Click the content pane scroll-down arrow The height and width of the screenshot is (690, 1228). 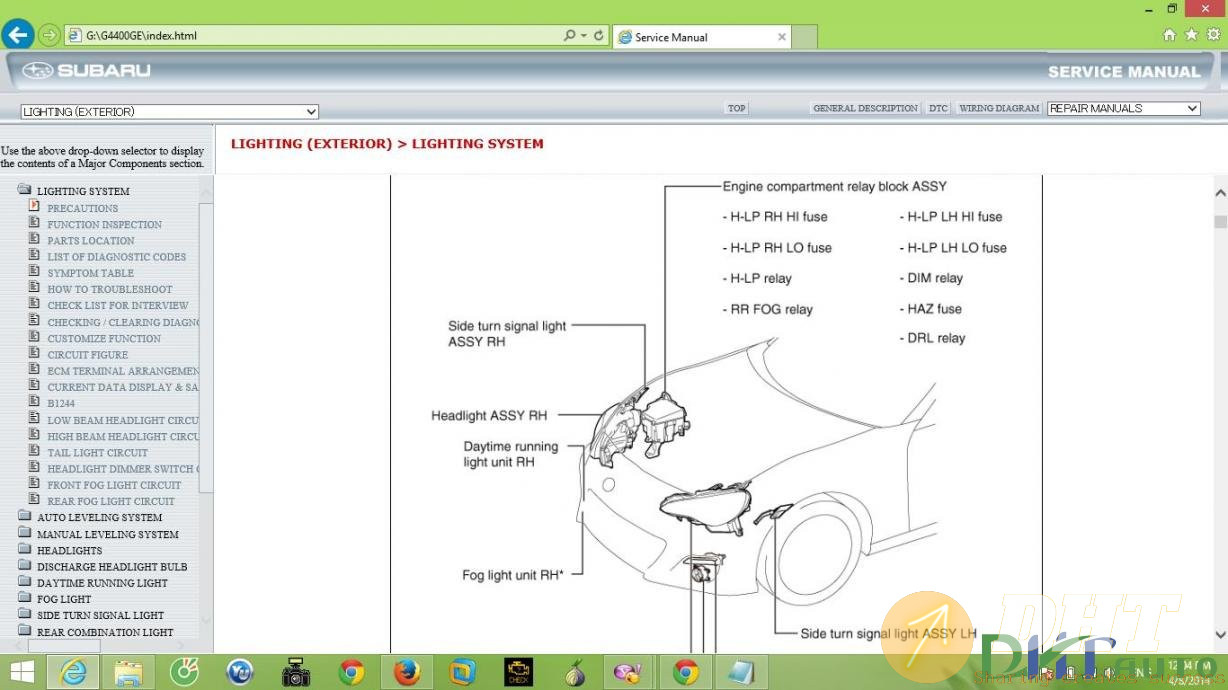pos(1220,634)
